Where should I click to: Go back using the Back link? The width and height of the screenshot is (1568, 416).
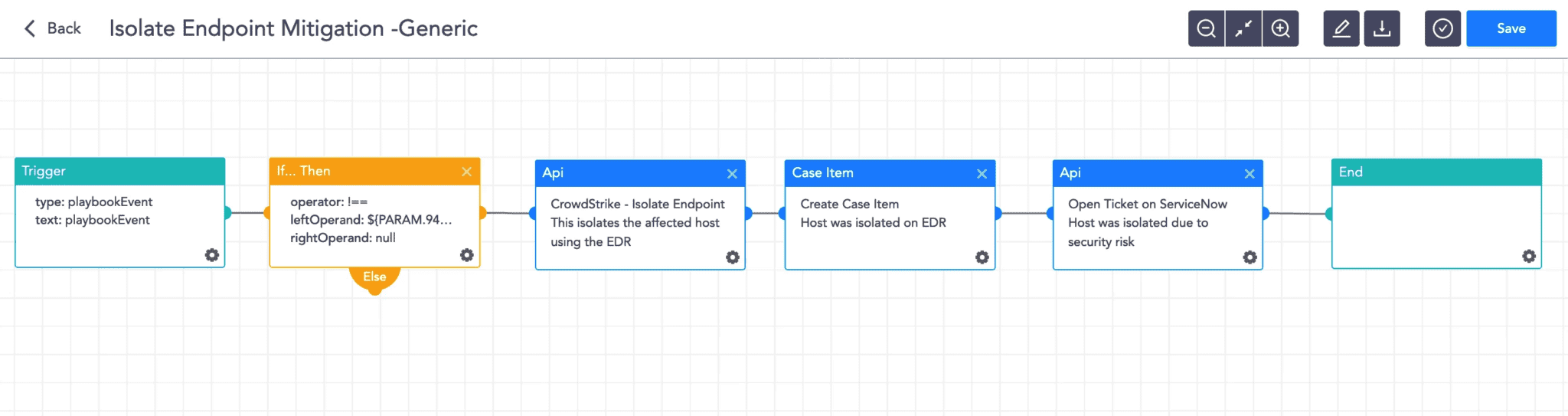tap(53, 28)
